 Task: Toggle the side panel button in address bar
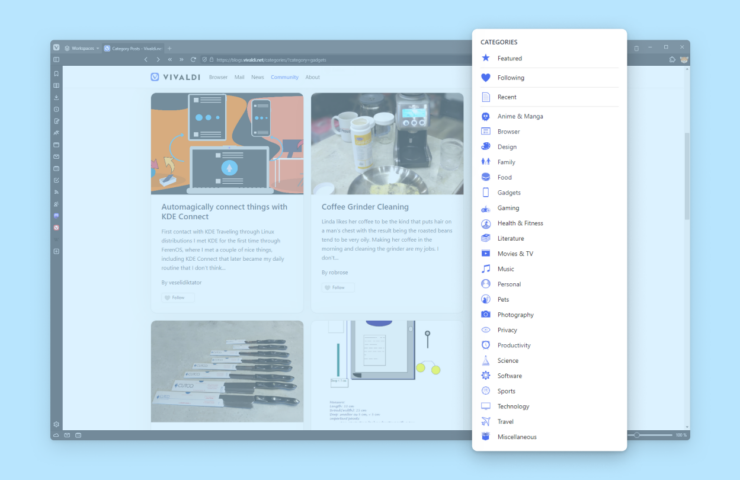click(56, 60)
